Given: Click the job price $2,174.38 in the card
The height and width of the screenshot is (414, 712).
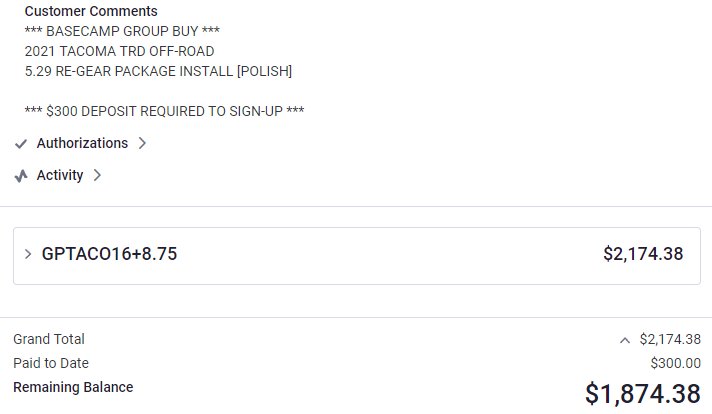Looking at the screenshot, I should [x=643, y=254].
